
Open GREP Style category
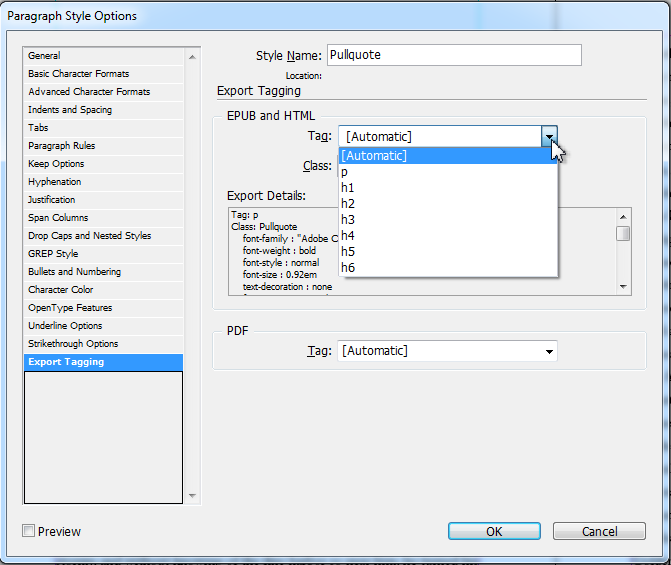pos(104,253)
